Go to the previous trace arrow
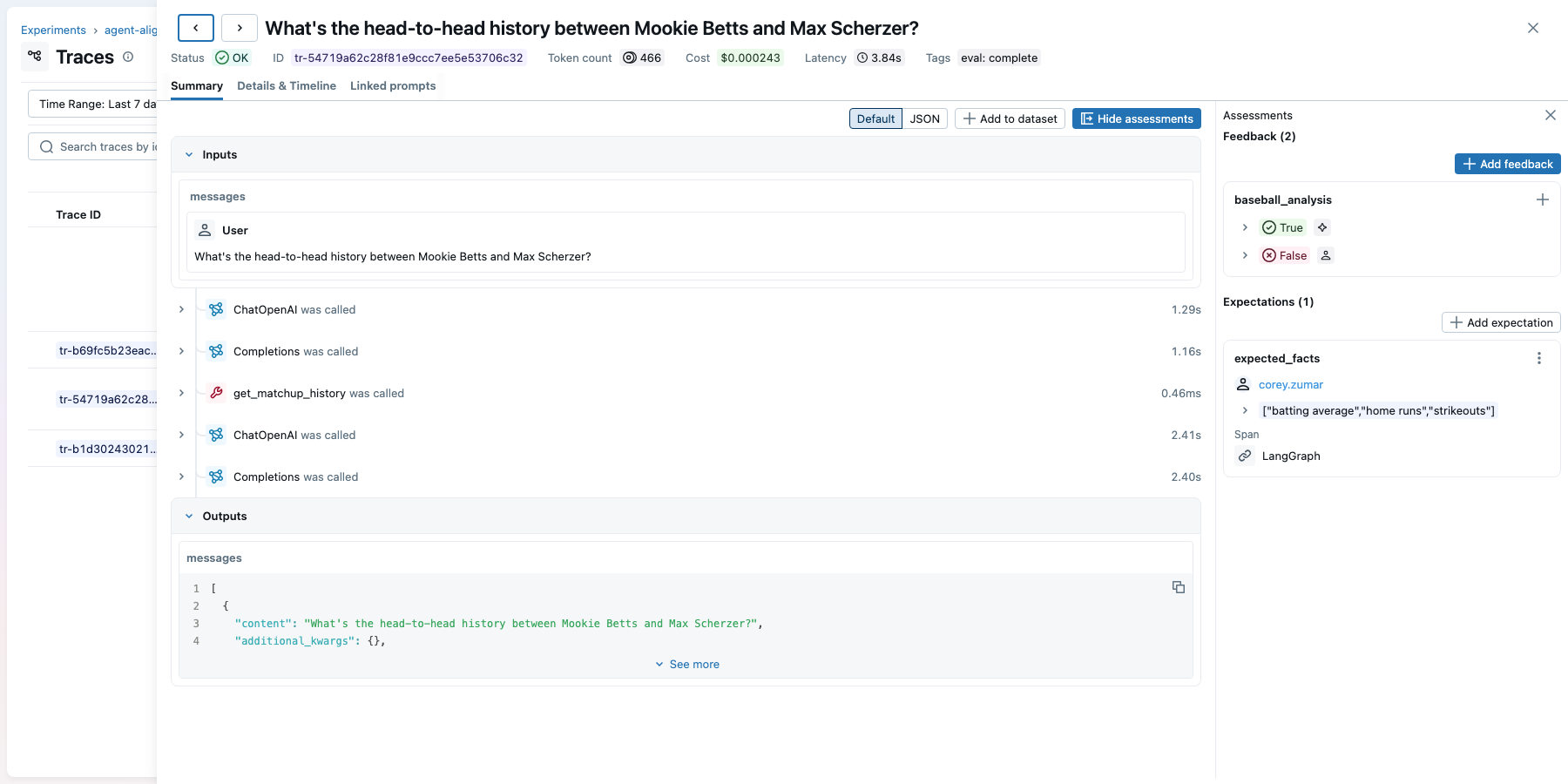 (x=196, y=28)
